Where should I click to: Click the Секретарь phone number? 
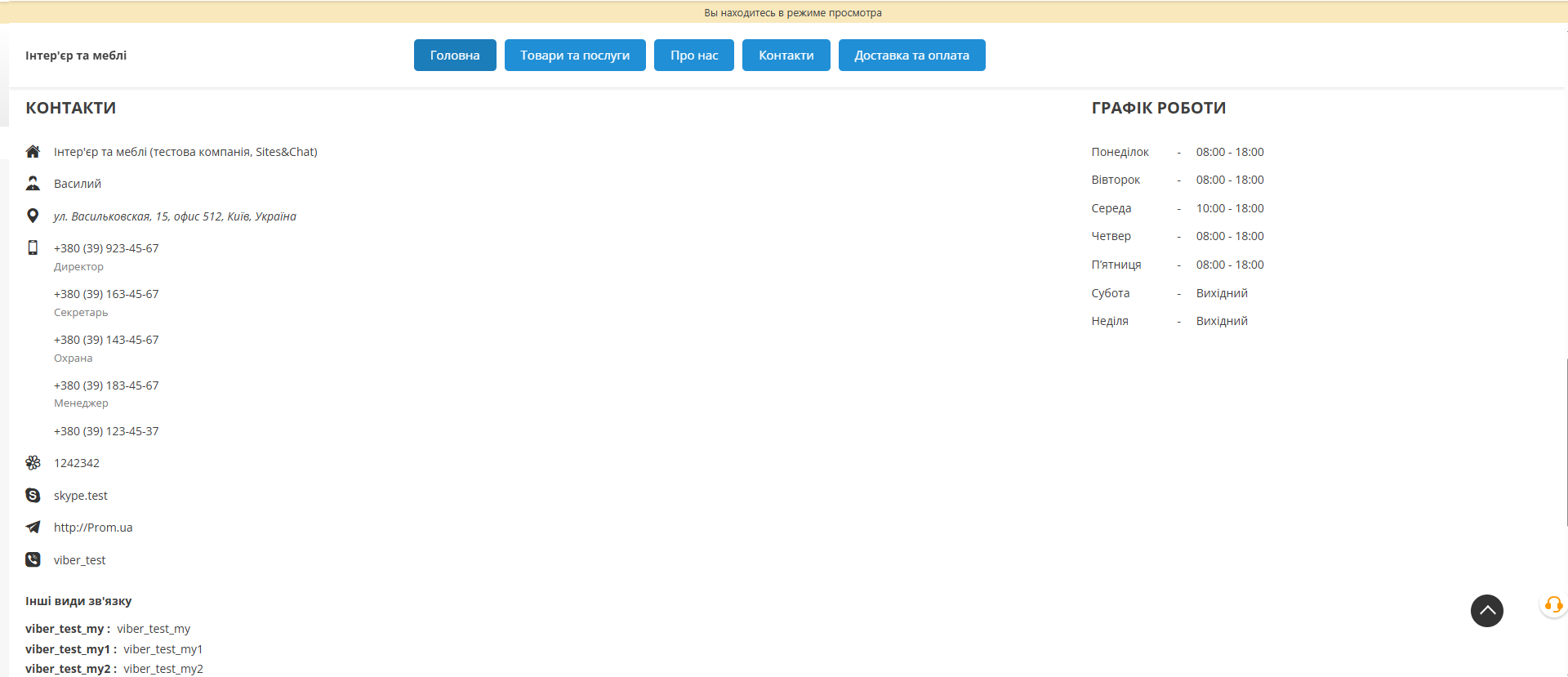(x=106, y=294)
